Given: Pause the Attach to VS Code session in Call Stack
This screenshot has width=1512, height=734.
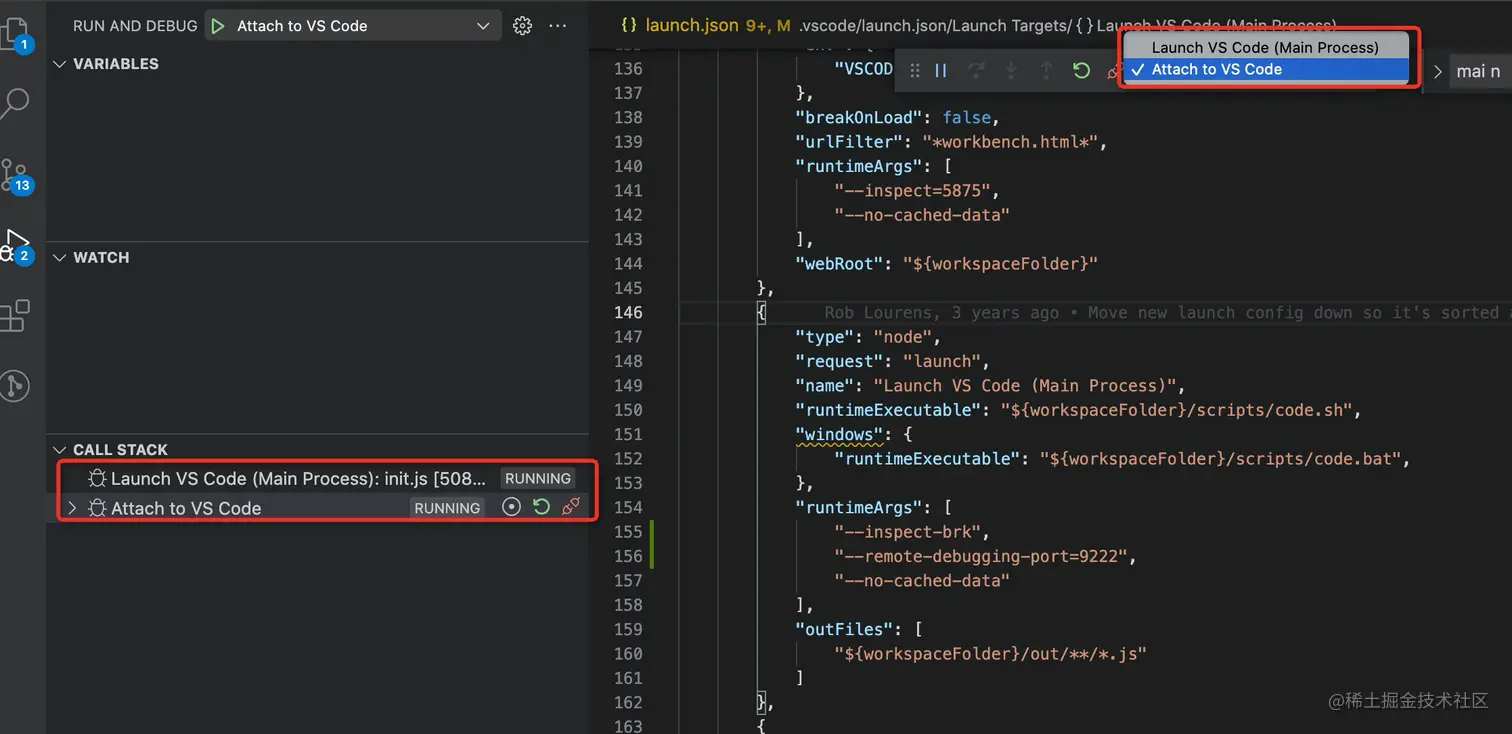Looking at the screenshot, I should click(x=511, y=507).
